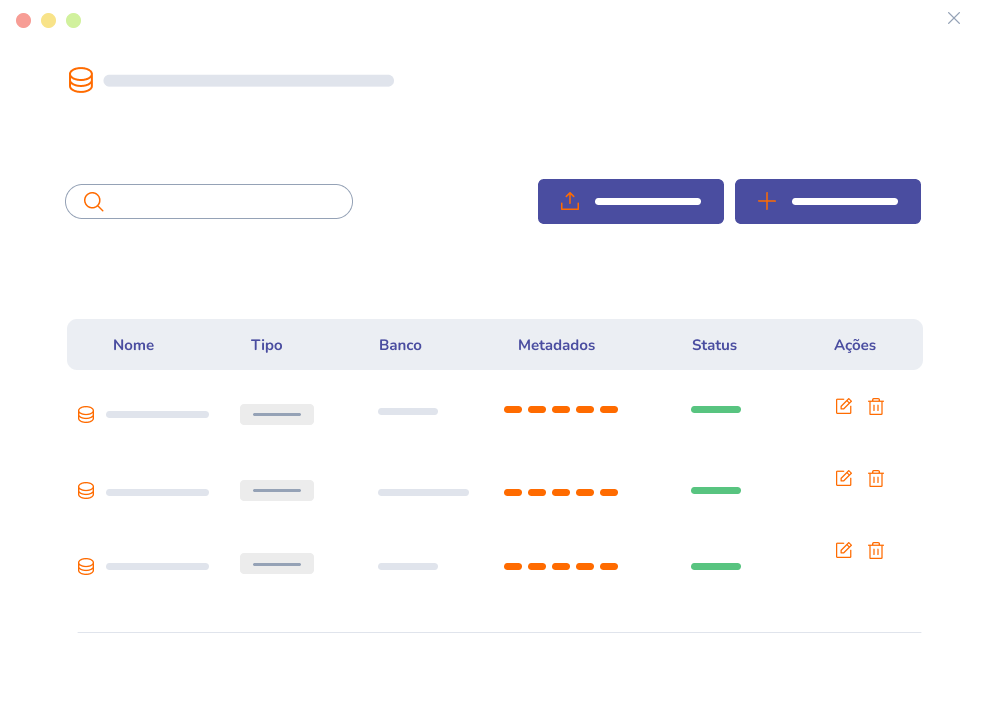
Task: Click the search magnifier icon
Action: (94, 201)
